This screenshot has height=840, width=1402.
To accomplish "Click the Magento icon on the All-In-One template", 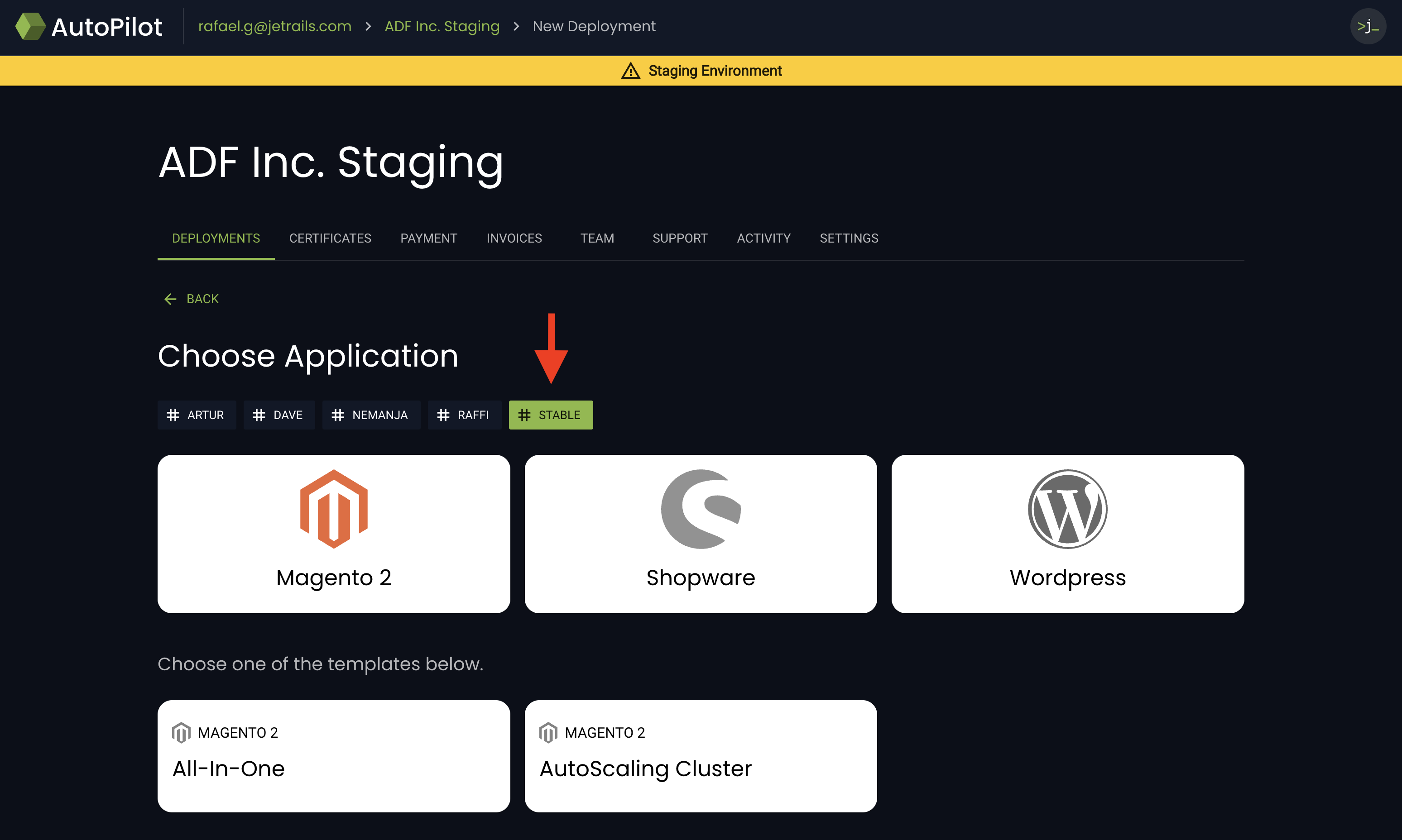I will coord(181,732).
